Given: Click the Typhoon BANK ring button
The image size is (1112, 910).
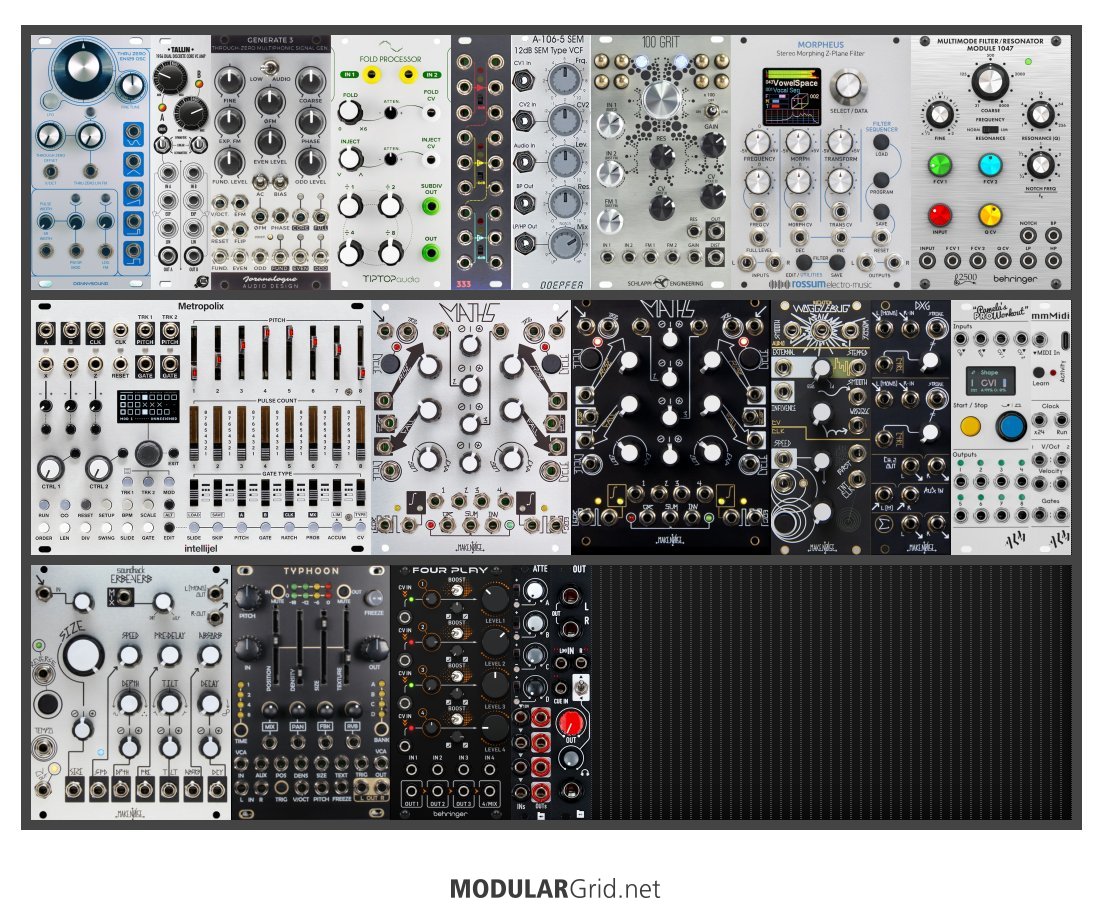Looking at the screenshot, I should [381, 730].
